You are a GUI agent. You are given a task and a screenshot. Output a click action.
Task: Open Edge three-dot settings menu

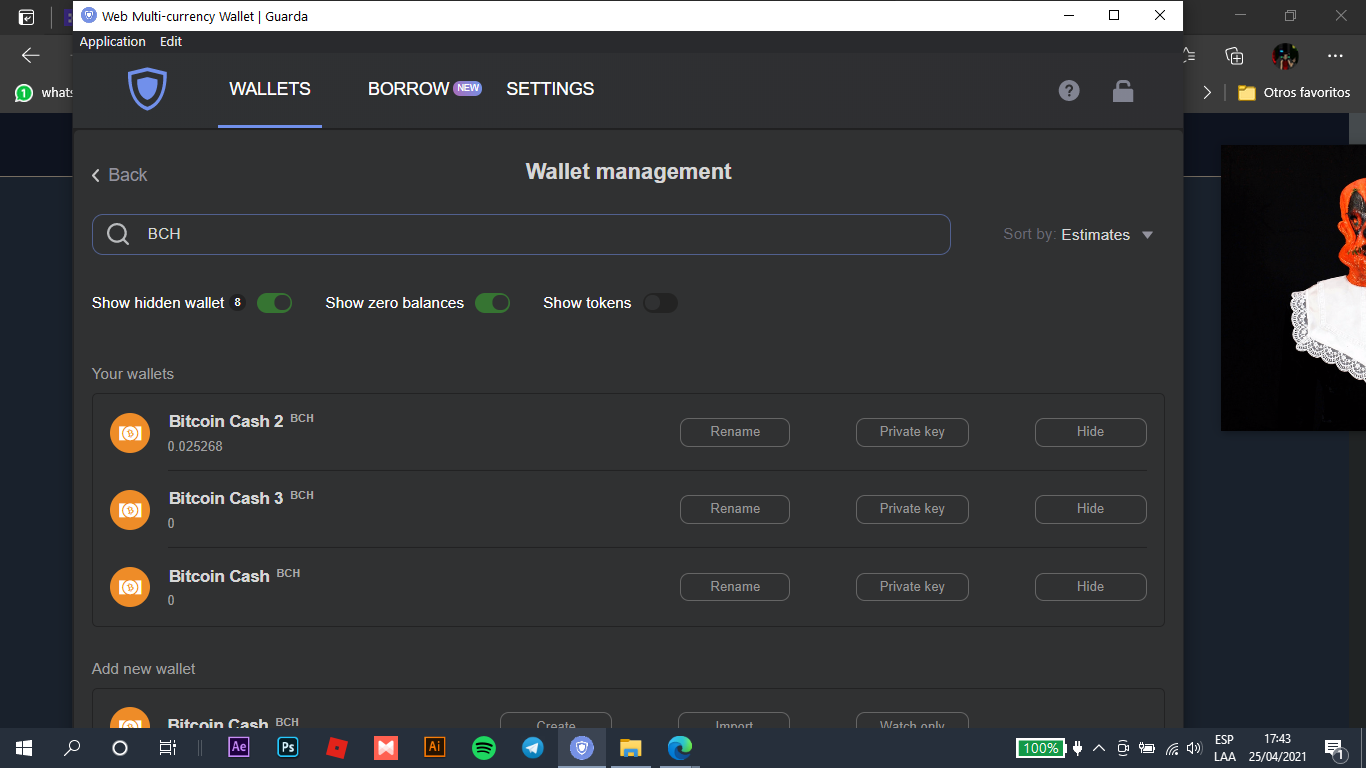point(1336,56)
